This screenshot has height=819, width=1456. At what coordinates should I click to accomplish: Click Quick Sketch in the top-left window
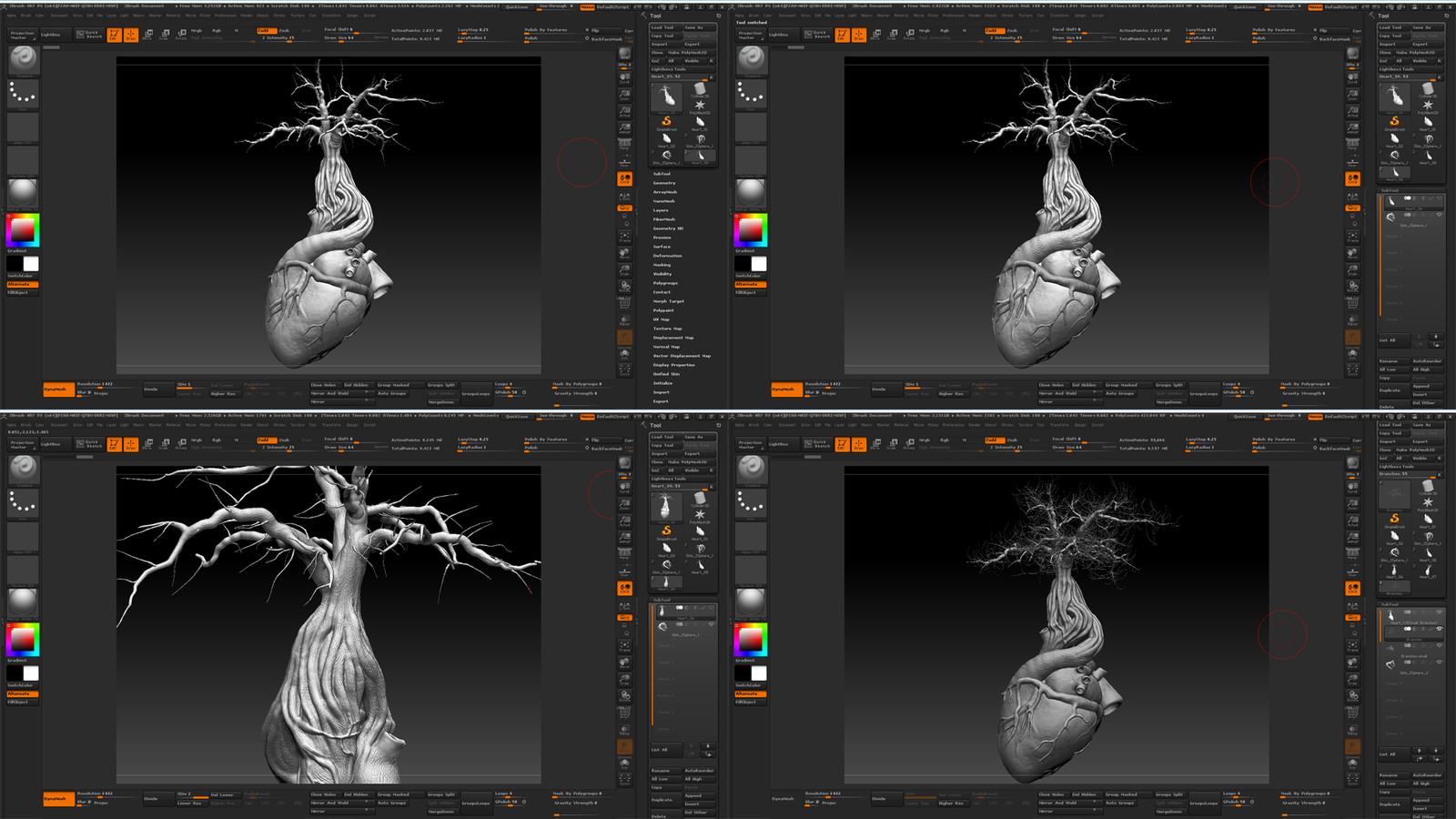(89, 35)
